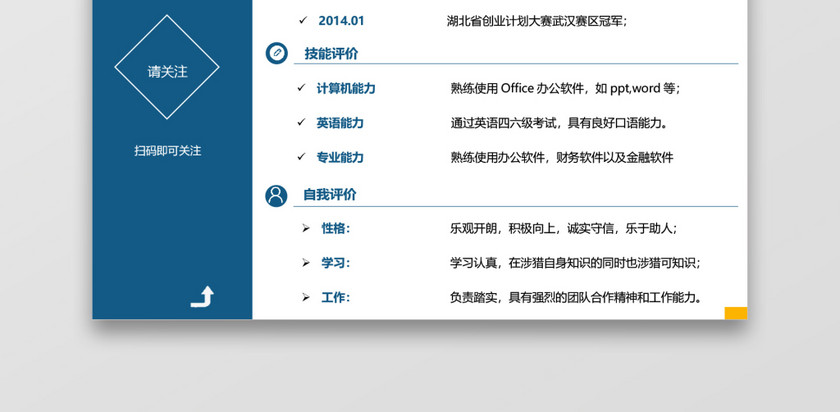Click the person icon beside 自我评价
Screen dimensions: 840x412
click(x=276, y=196)
